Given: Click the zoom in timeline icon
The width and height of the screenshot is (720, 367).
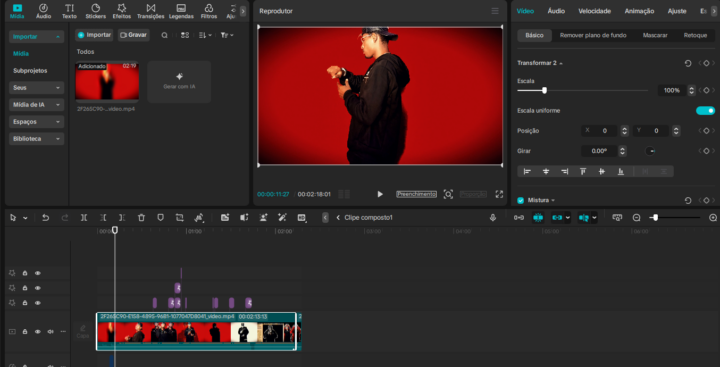Looking at the screenshot, I should [713, 218].
